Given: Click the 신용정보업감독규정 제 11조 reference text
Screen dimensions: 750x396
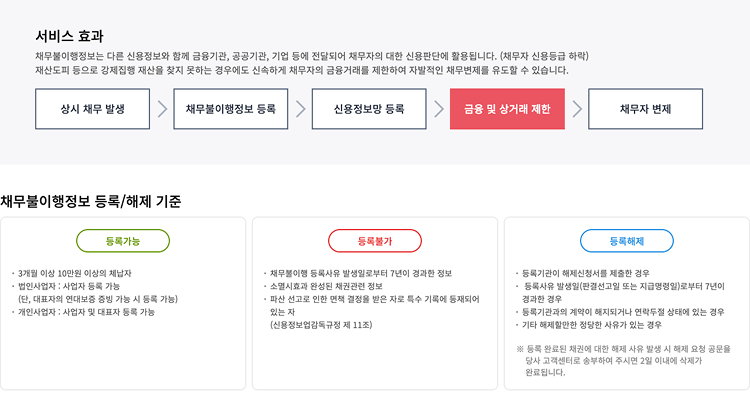Looking at the screenshot, I should pos(321,325).
